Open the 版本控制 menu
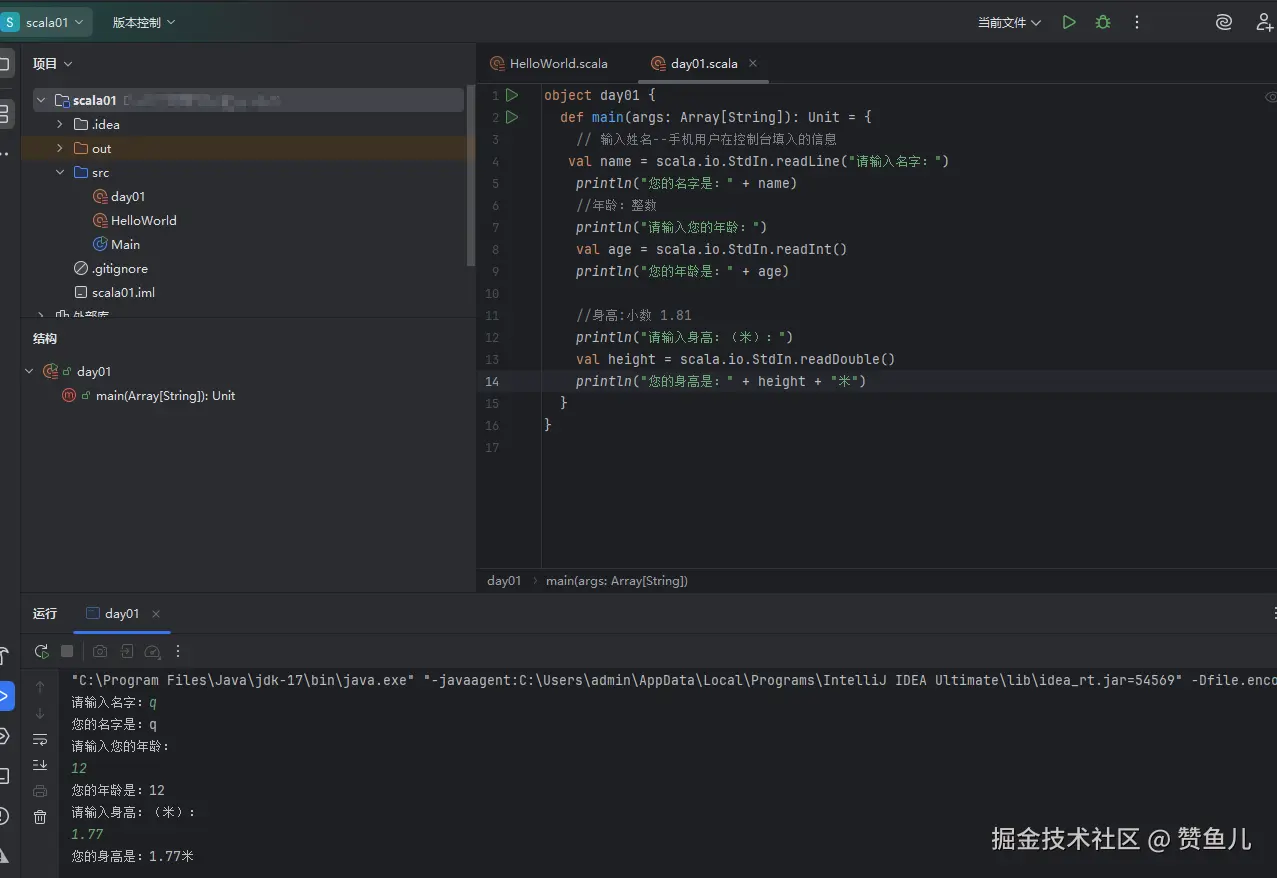 coord(140,21)
